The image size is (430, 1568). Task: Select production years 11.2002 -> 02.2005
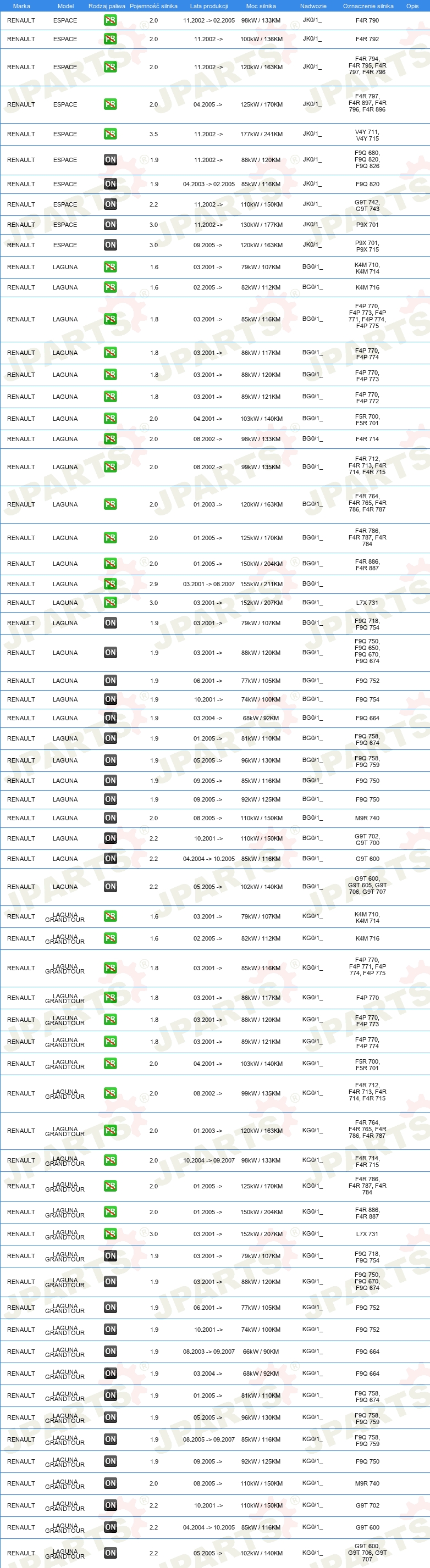[209, 20]
